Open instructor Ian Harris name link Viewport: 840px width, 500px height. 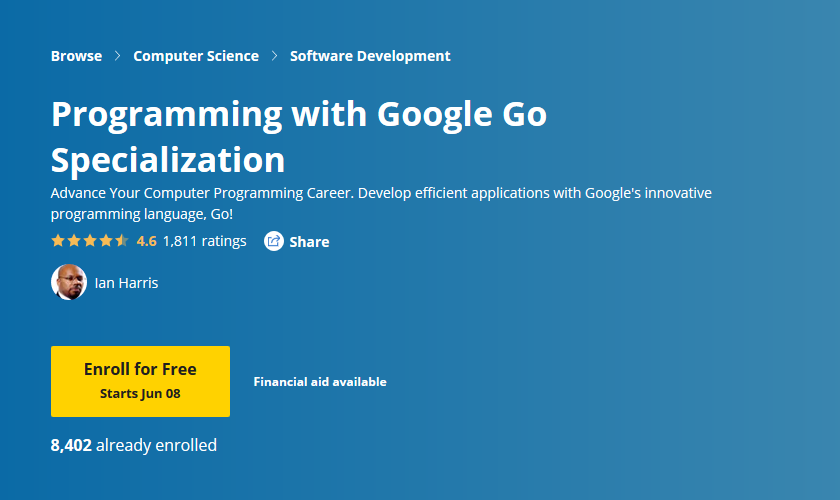[126, 283]
